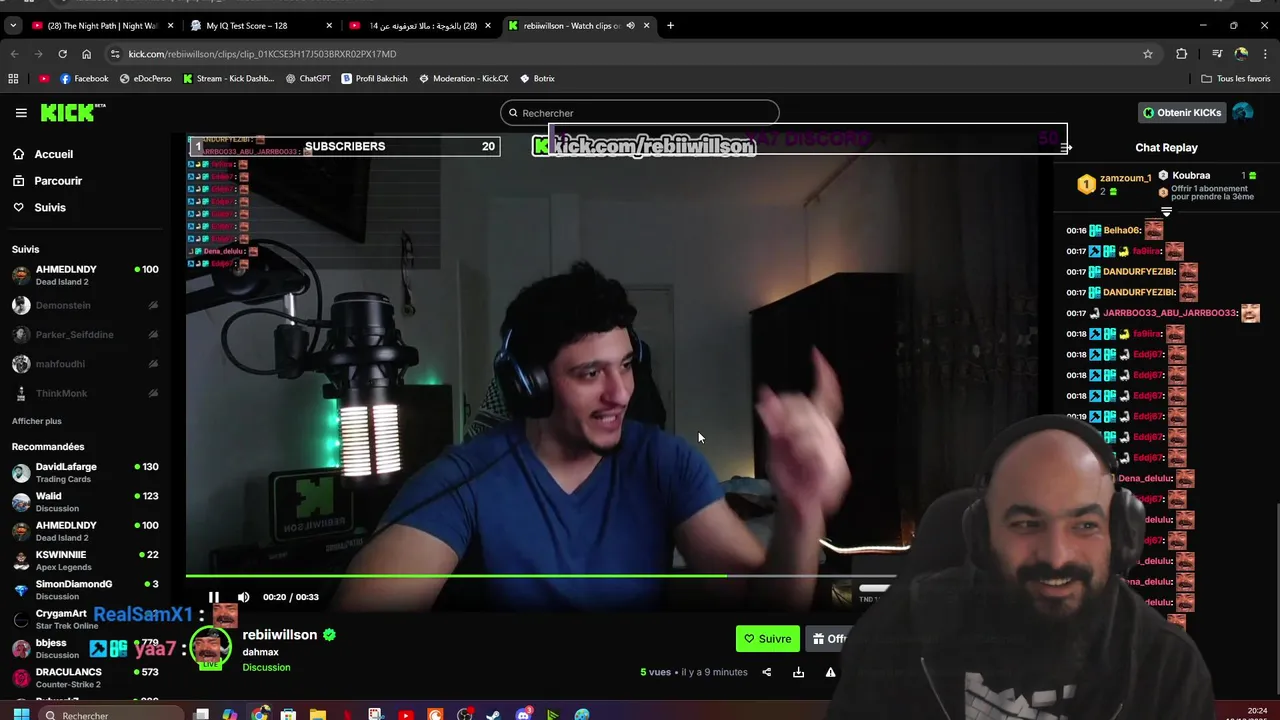Open recommended channel Walid
The image size is (1280, 720).
pos(85,502)
